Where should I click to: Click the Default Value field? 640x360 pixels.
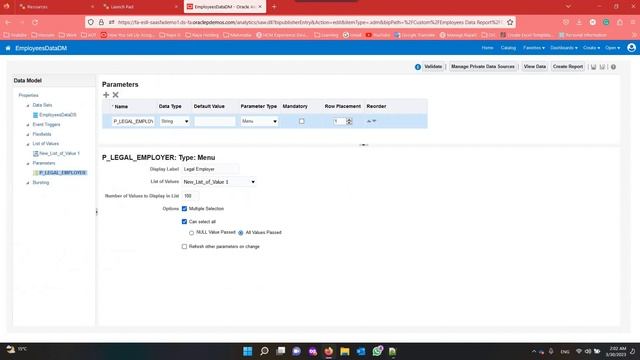pos(215,121)
